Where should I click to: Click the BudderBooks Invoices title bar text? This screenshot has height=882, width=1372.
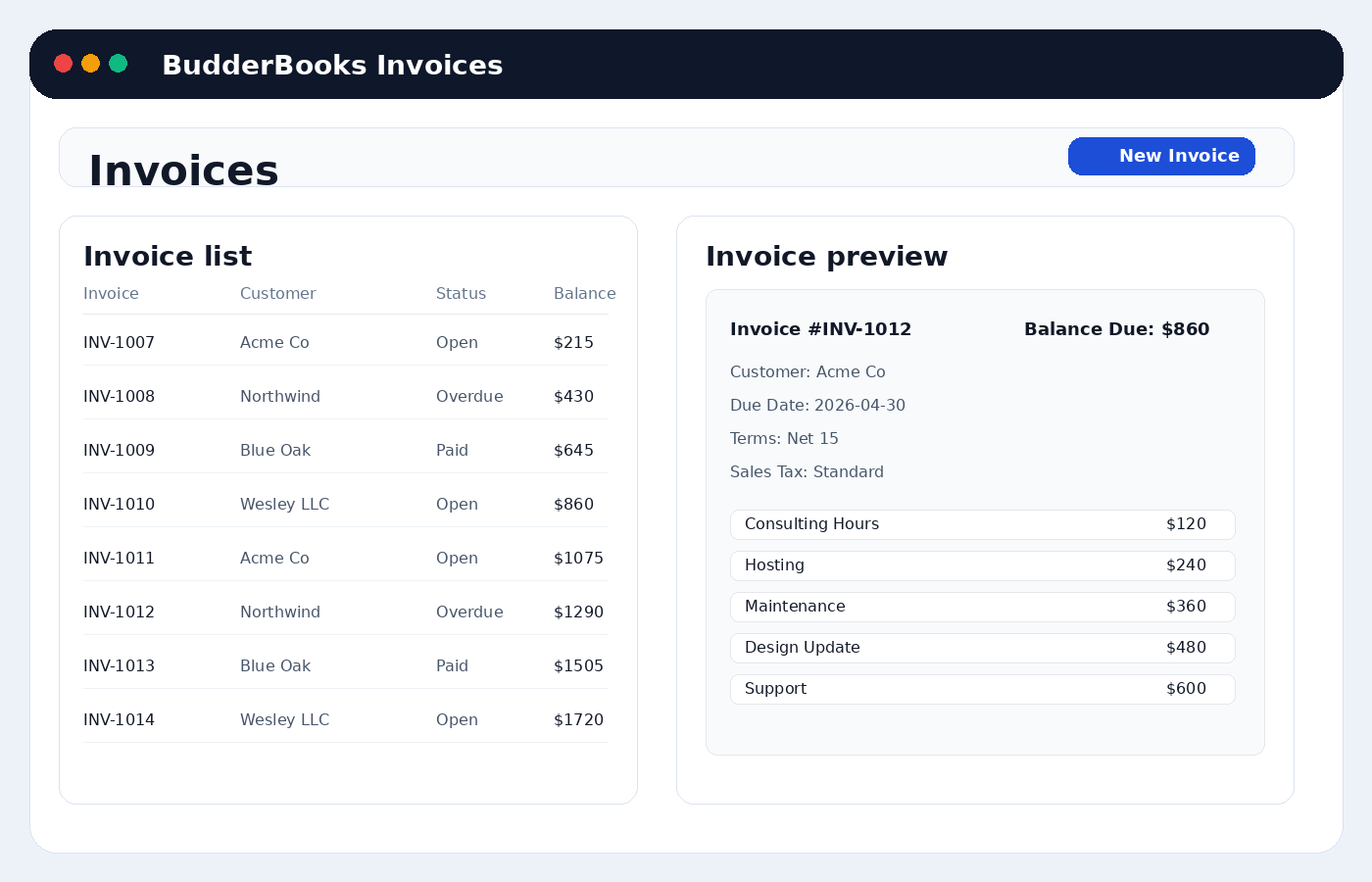[x=332, y=65]
